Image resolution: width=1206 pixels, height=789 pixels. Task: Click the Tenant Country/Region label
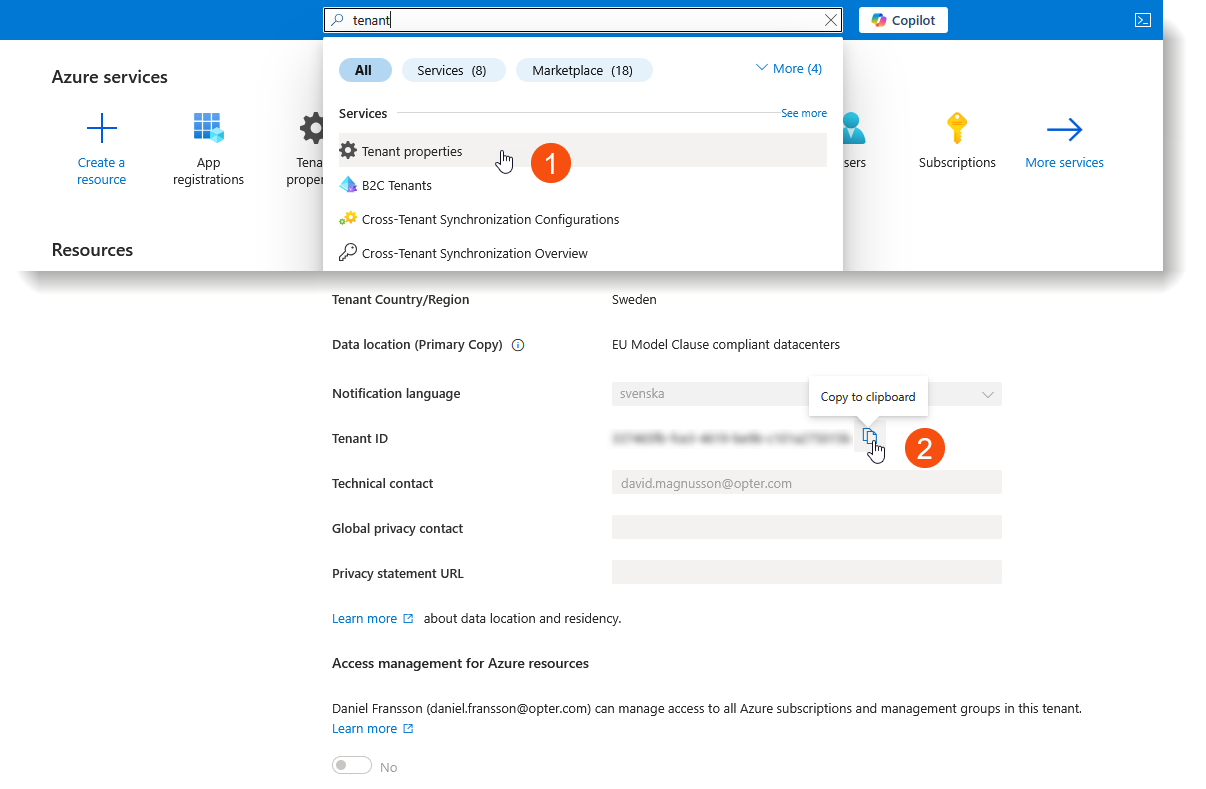[x=400, y=300]
